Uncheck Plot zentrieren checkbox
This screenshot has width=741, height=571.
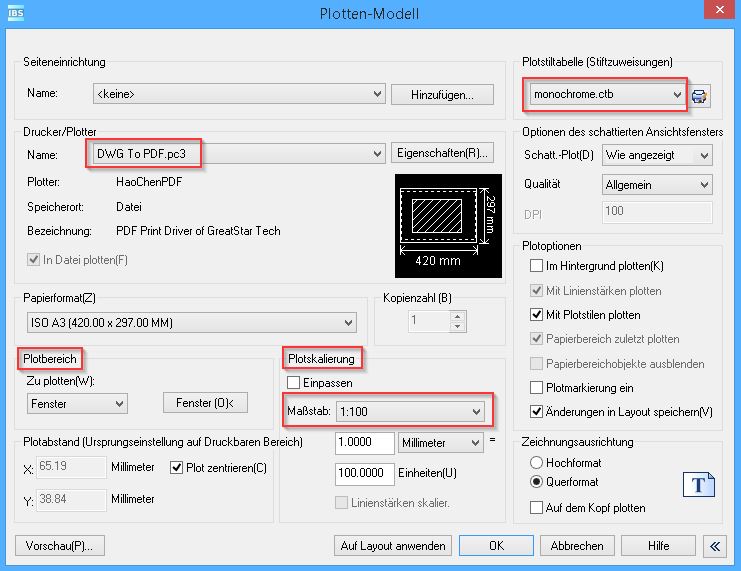(x=176, y=467)
